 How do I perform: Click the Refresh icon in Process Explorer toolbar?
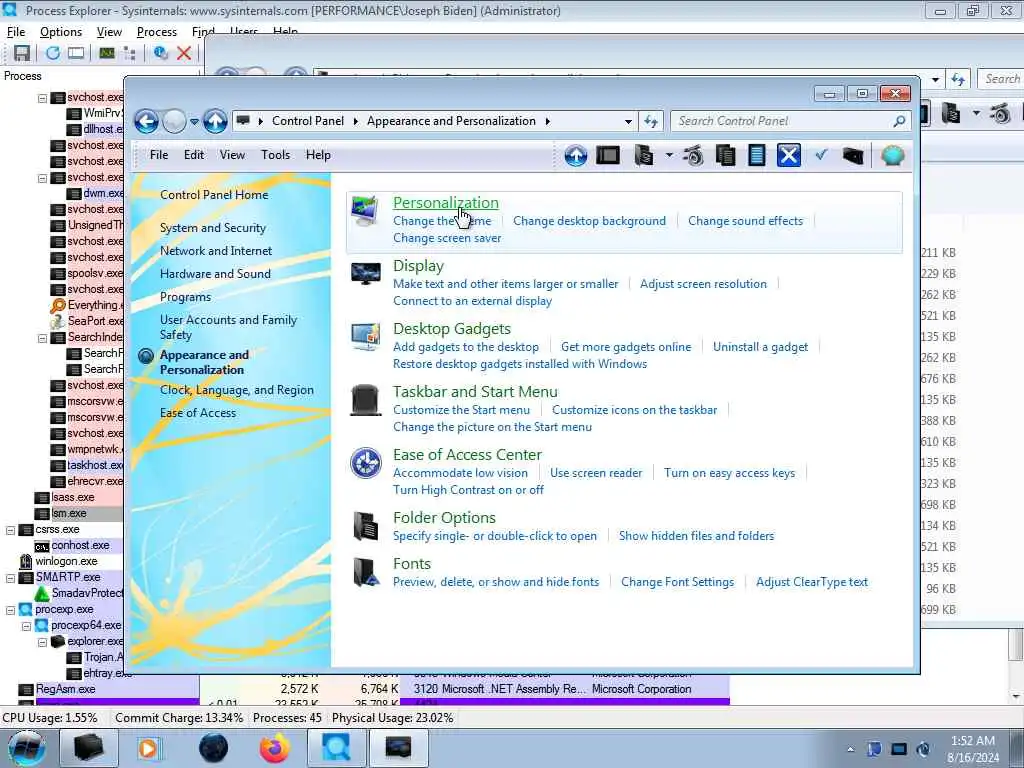coord(53,53)
